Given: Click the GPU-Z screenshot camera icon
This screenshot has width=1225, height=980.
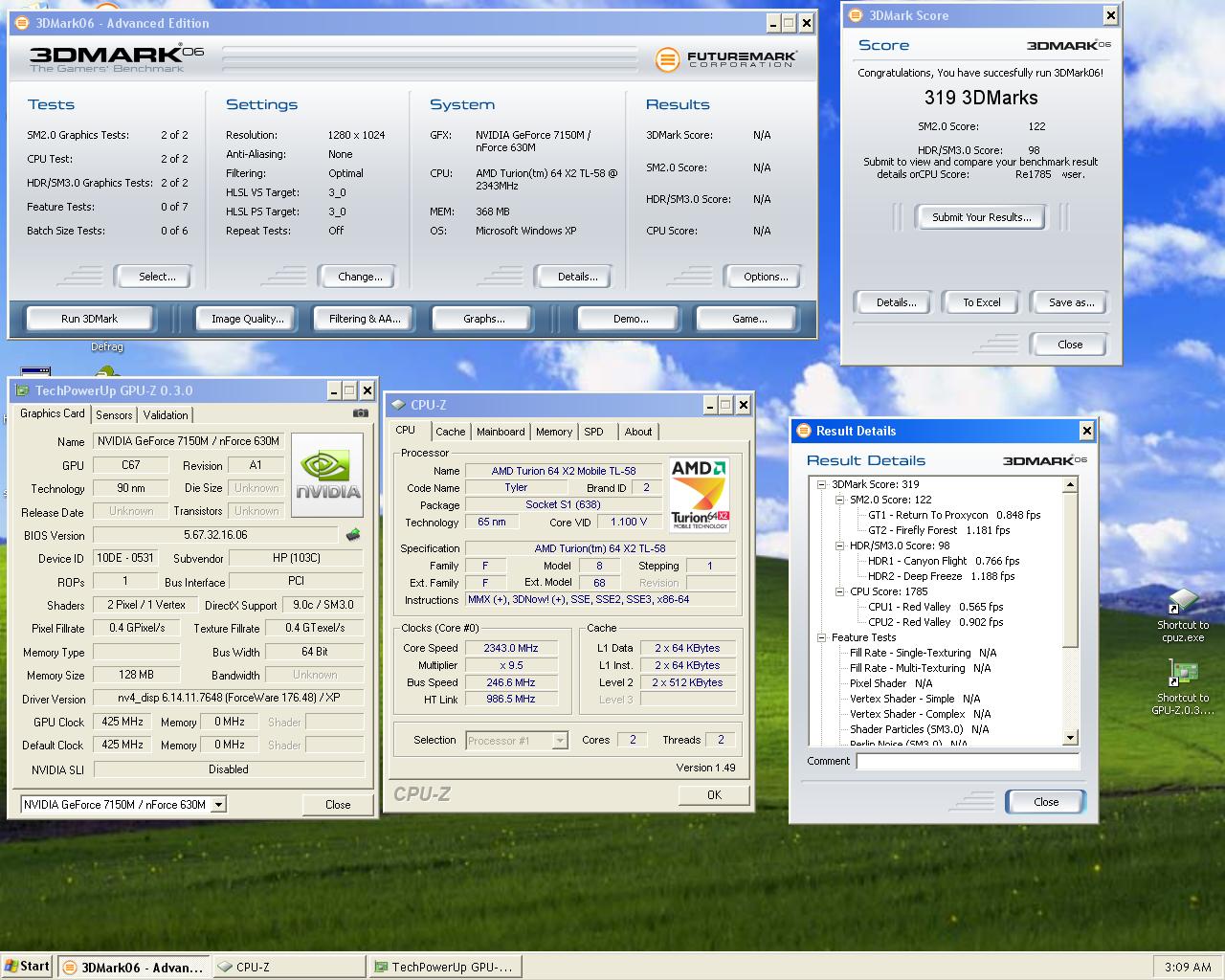Looking at the screenshot, I should [361, 413].
